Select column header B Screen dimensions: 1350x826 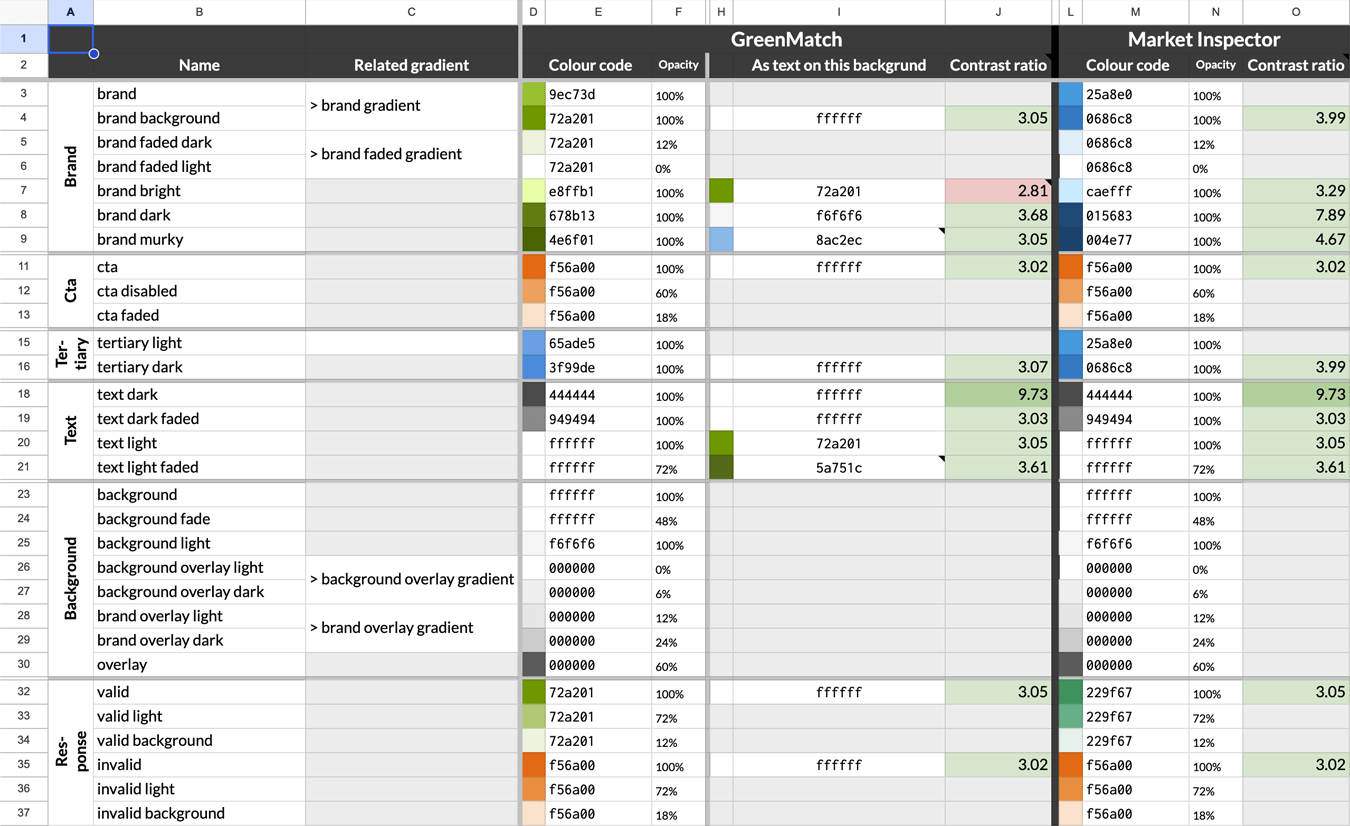pos(199,12)
